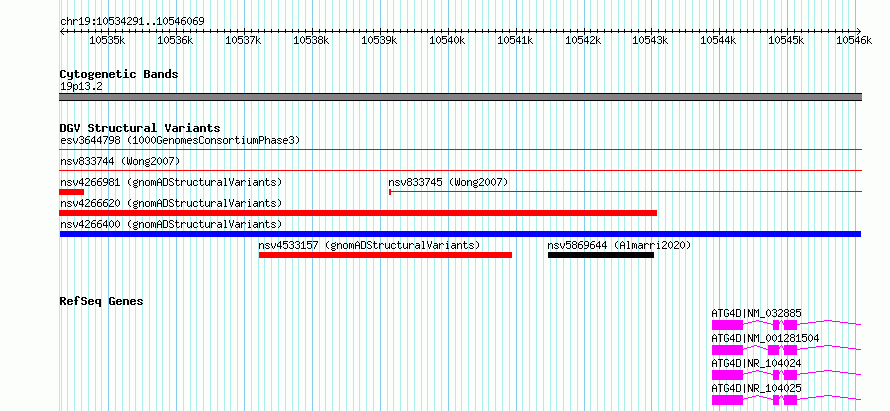Click the 10539k ruler position

tap(379, 40)
